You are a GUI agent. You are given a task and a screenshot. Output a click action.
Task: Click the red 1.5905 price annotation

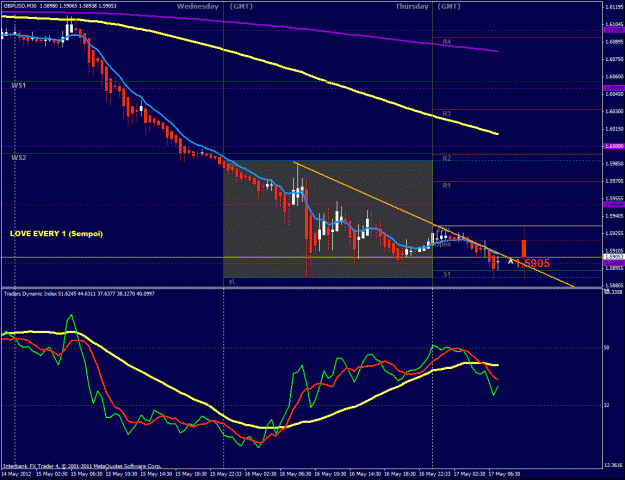(x=533, y=263)
